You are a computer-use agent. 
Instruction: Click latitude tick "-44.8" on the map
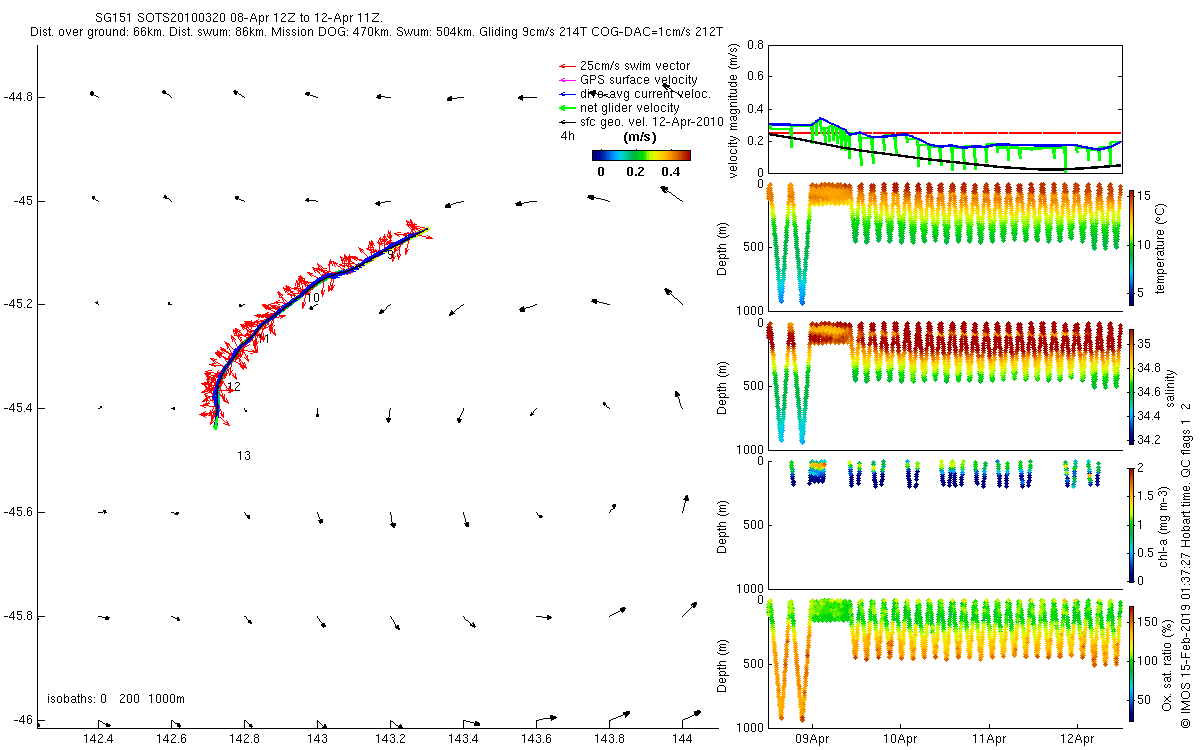(17, 97)
